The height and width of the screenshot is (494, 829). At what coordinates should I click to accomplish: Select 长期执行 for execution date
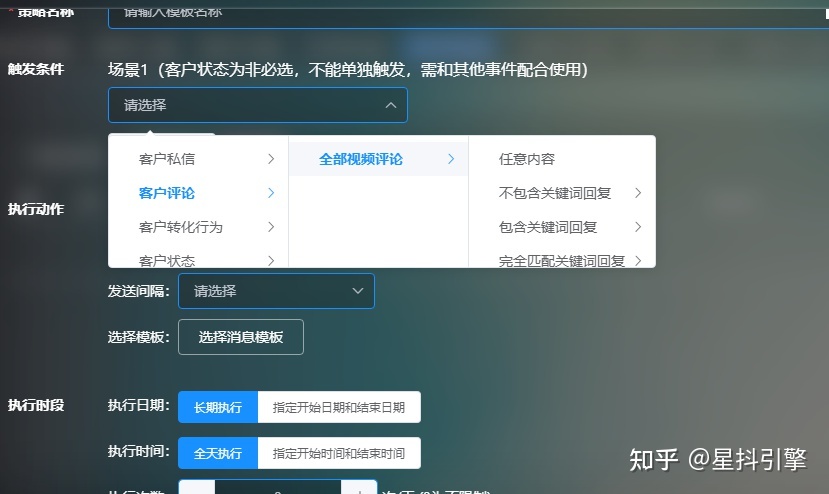coord(217,407)
